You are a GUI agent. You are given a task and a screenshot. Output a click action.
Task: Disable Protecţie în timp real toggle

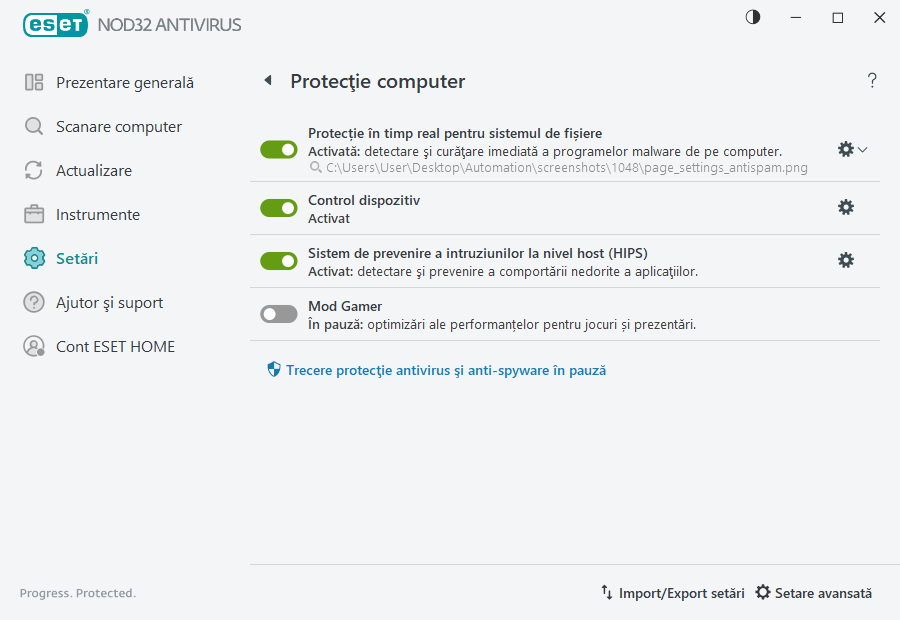(278, 149)
